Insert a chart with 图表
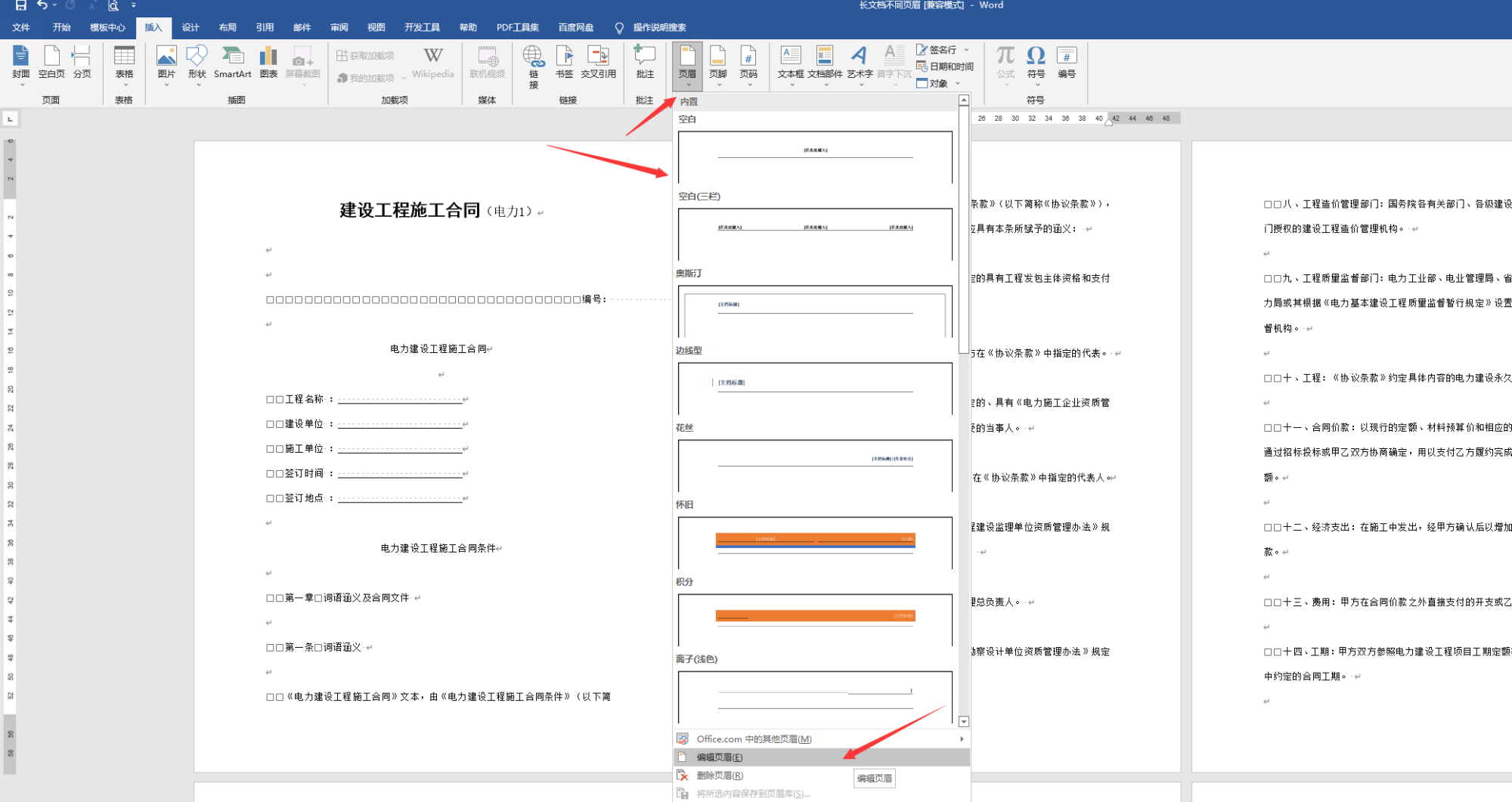This screenshot has height=802, width=1512. click(268, 60)
